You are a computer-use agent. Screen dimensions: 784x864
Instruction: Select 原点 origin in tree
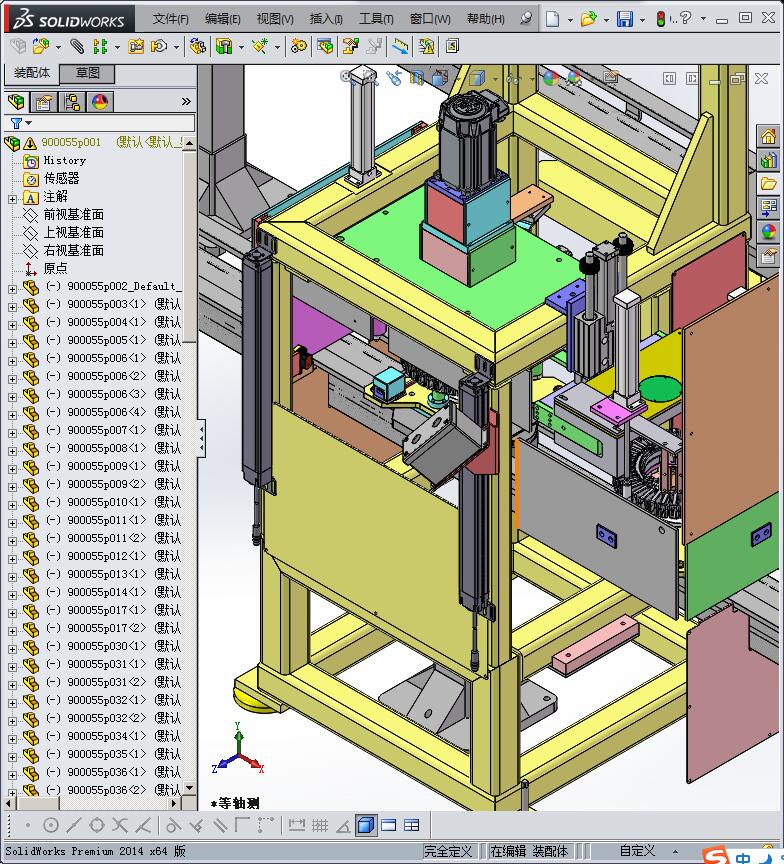pyautogui.click(x=55, y=268)
